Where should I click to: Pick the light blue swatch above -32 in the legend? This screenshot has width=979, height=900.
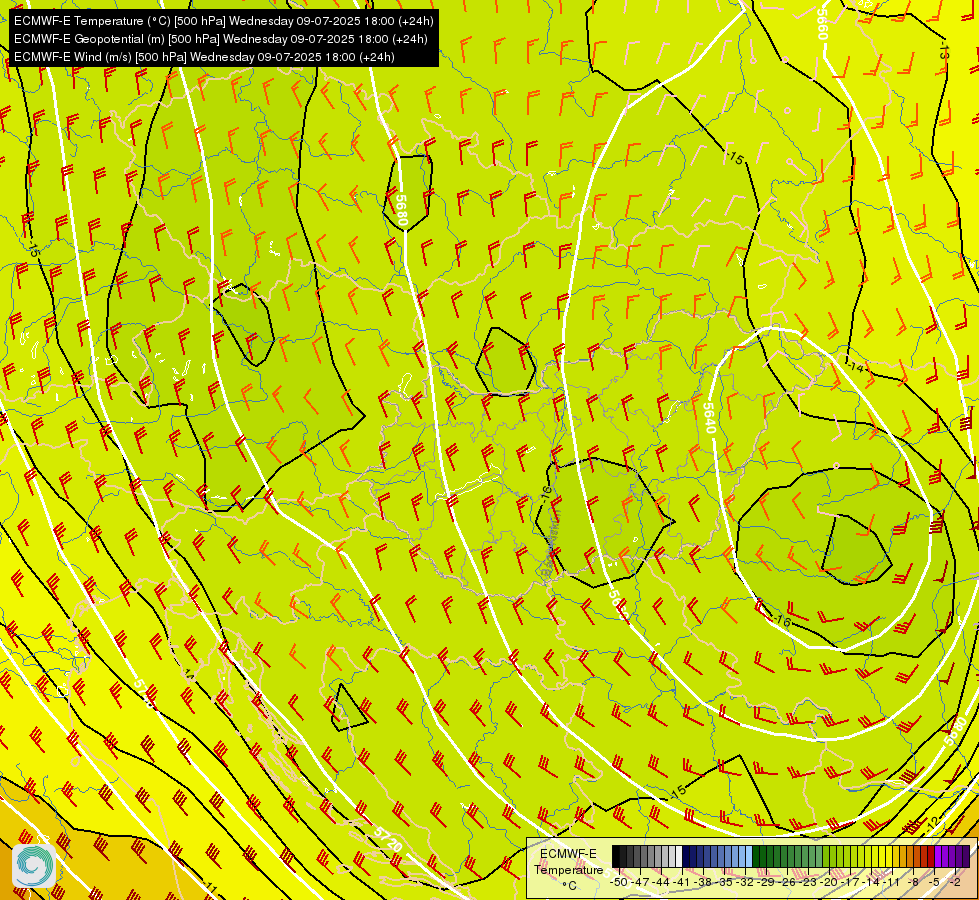(x=749, y=856)
